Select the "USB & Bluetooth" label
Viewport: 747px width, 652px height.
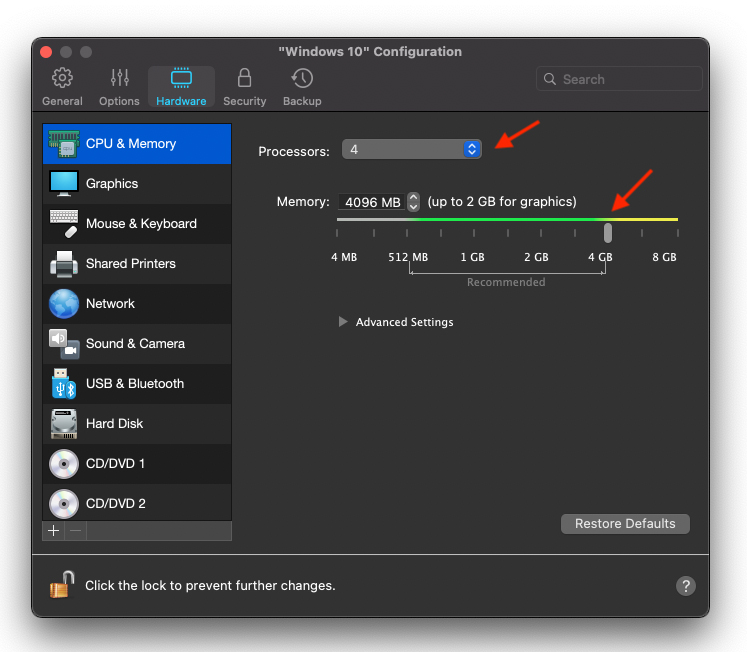(135, 383)
